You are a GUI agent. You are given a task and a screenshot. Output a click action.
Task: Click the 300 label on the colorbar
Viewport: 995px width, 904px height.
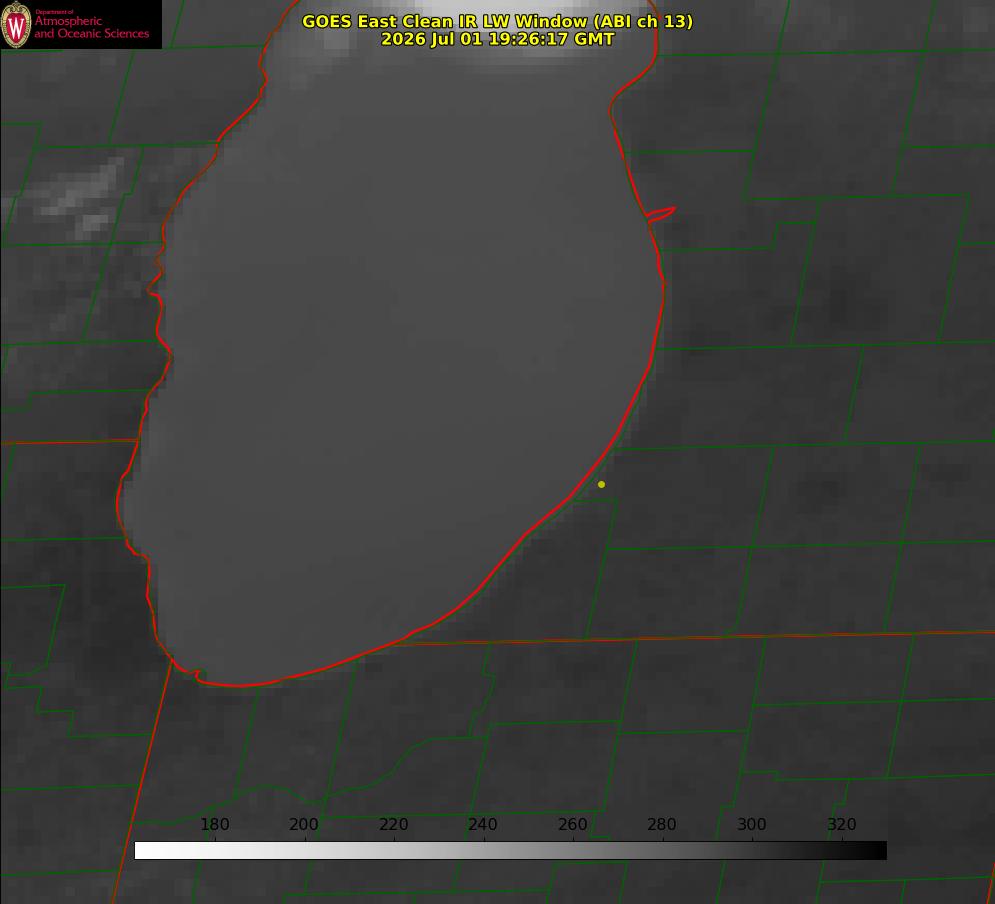point(751,824)
